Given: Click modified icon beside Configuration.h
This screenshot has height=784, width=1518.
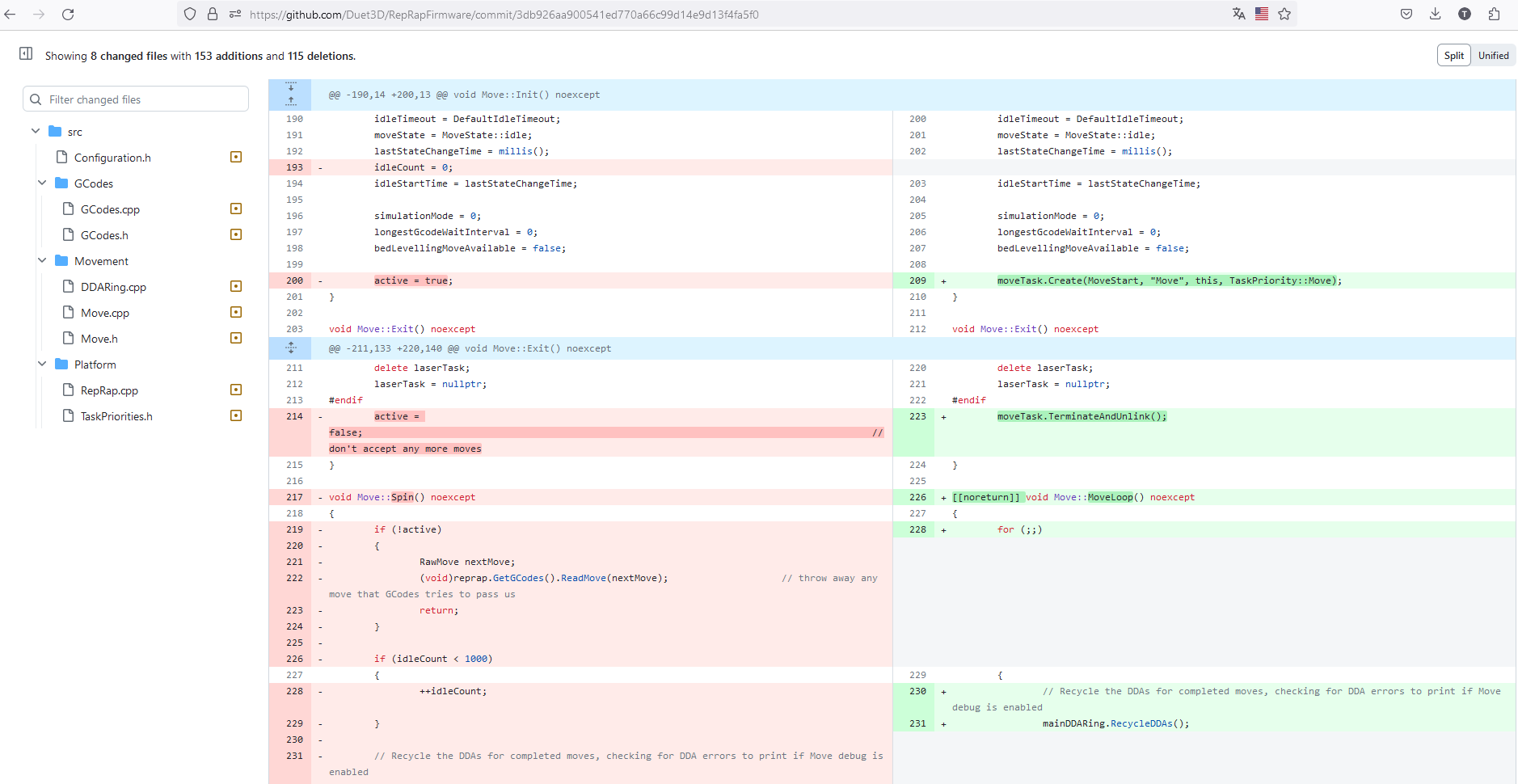Looking at the screenshot, I should pyautogui.click(x=236, y=157).
